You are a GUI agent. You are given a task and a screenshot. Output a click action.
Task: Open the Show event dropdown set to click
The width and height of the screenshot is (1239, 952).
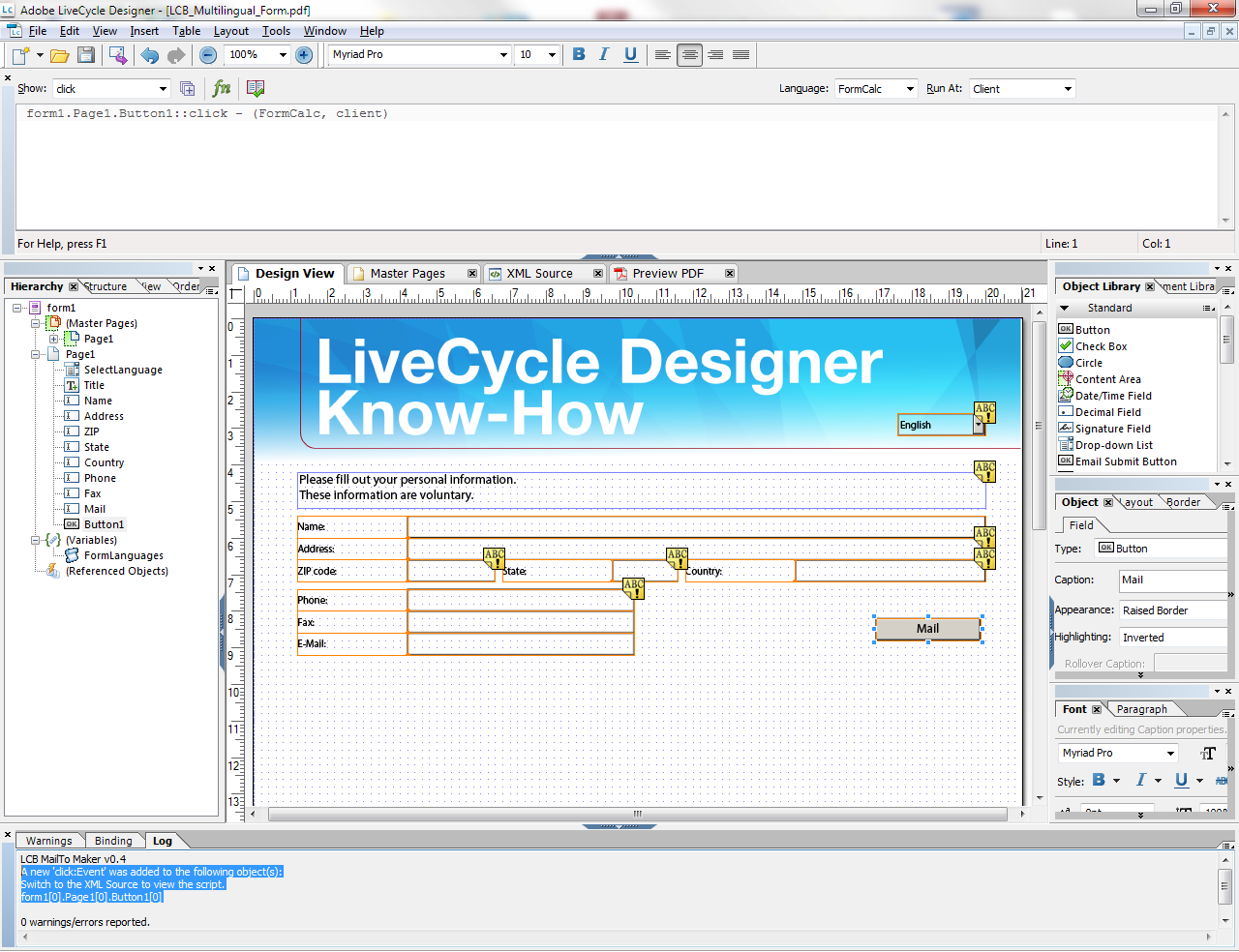[x=163, y=89]
